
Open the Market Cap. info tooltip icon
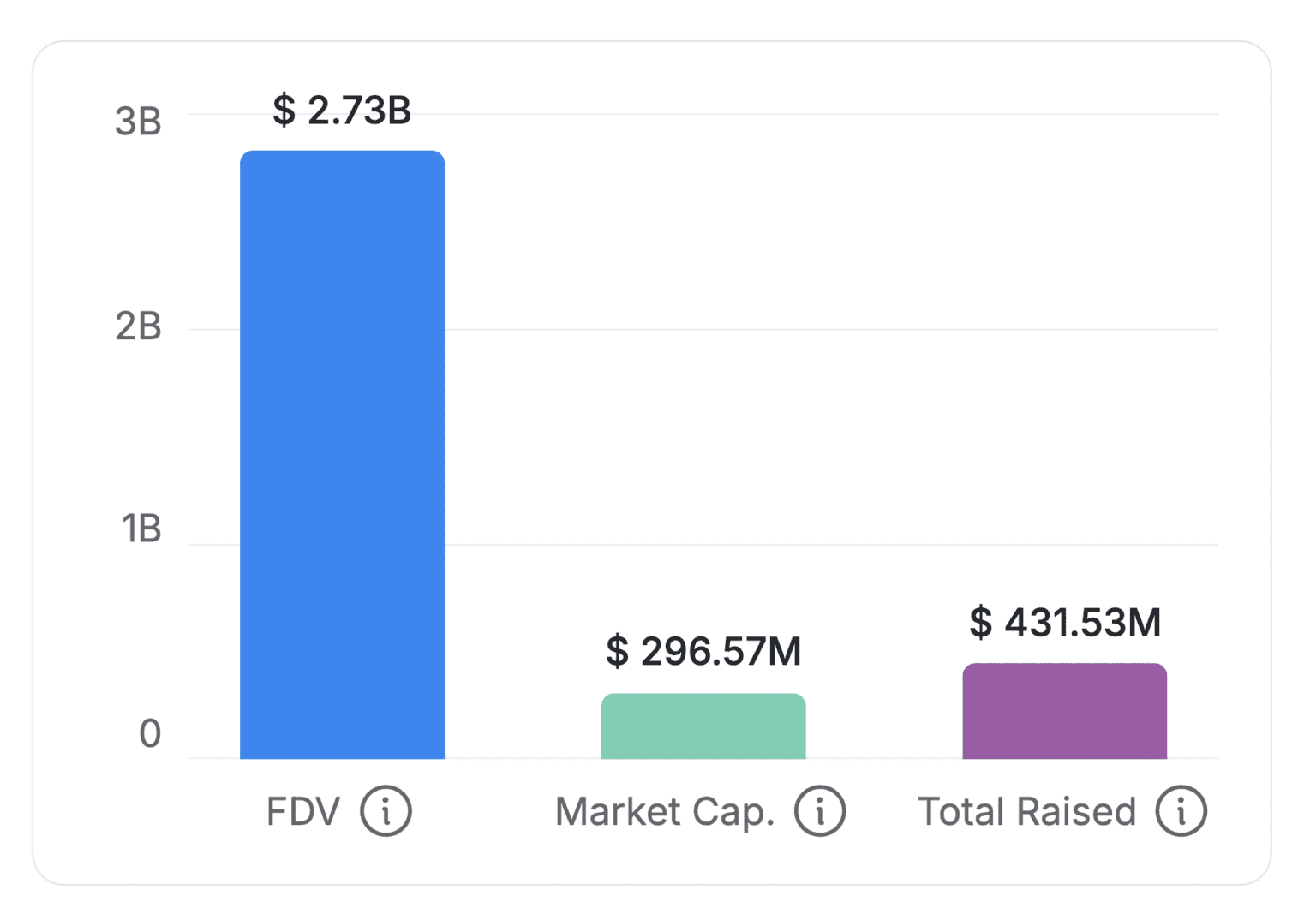(820, 810)
